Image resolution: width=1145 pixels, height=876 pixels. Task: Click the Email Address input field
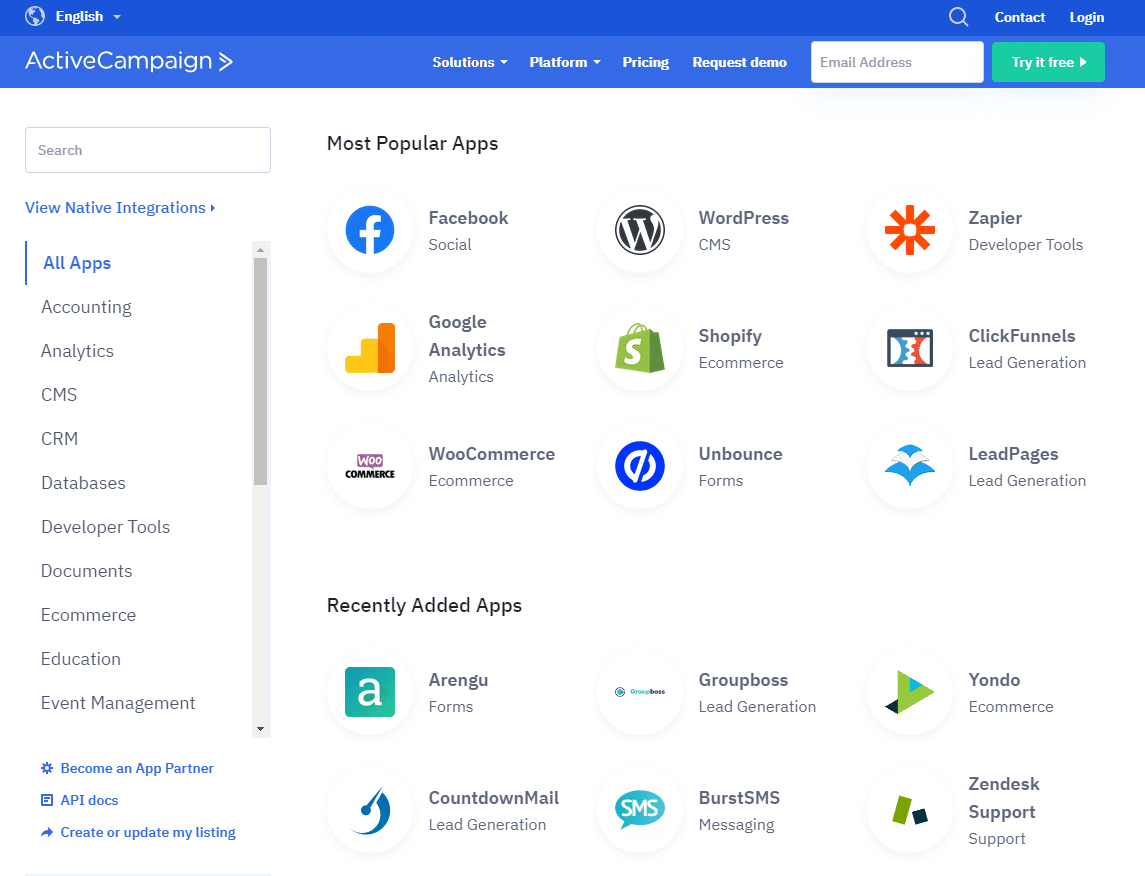[x=897, y=62]
